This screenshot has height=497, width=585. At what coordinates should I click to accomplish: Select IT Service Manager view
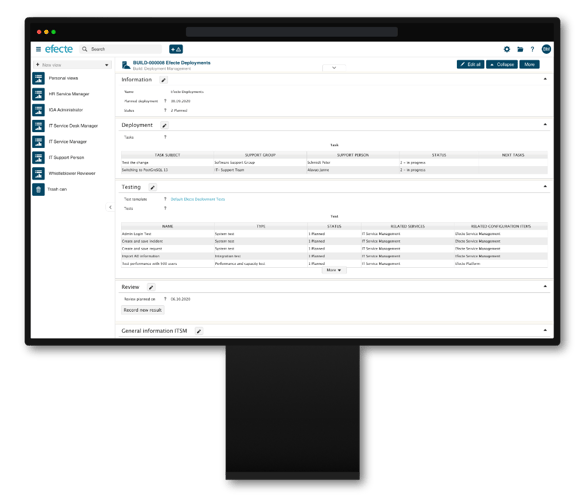click(x=68, y=142)
